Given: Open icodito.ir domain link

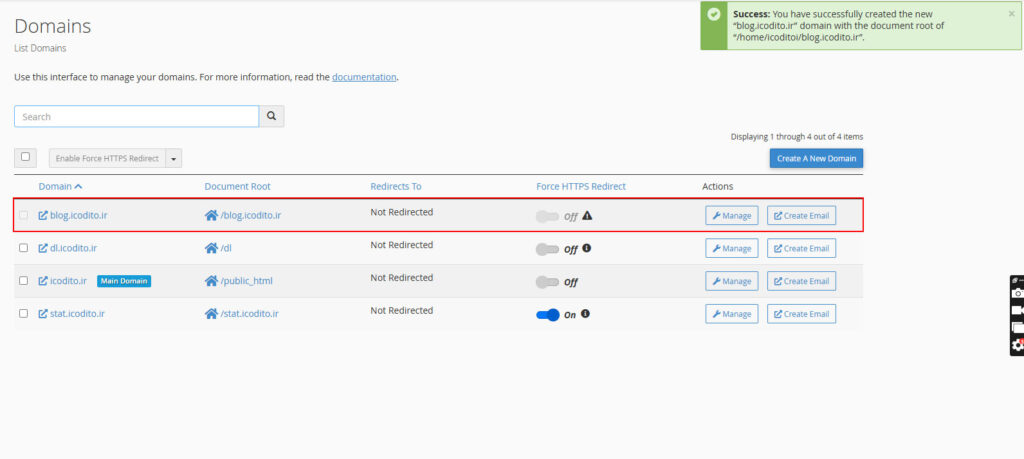Looking at the screenshot, I should coord(68,281).
